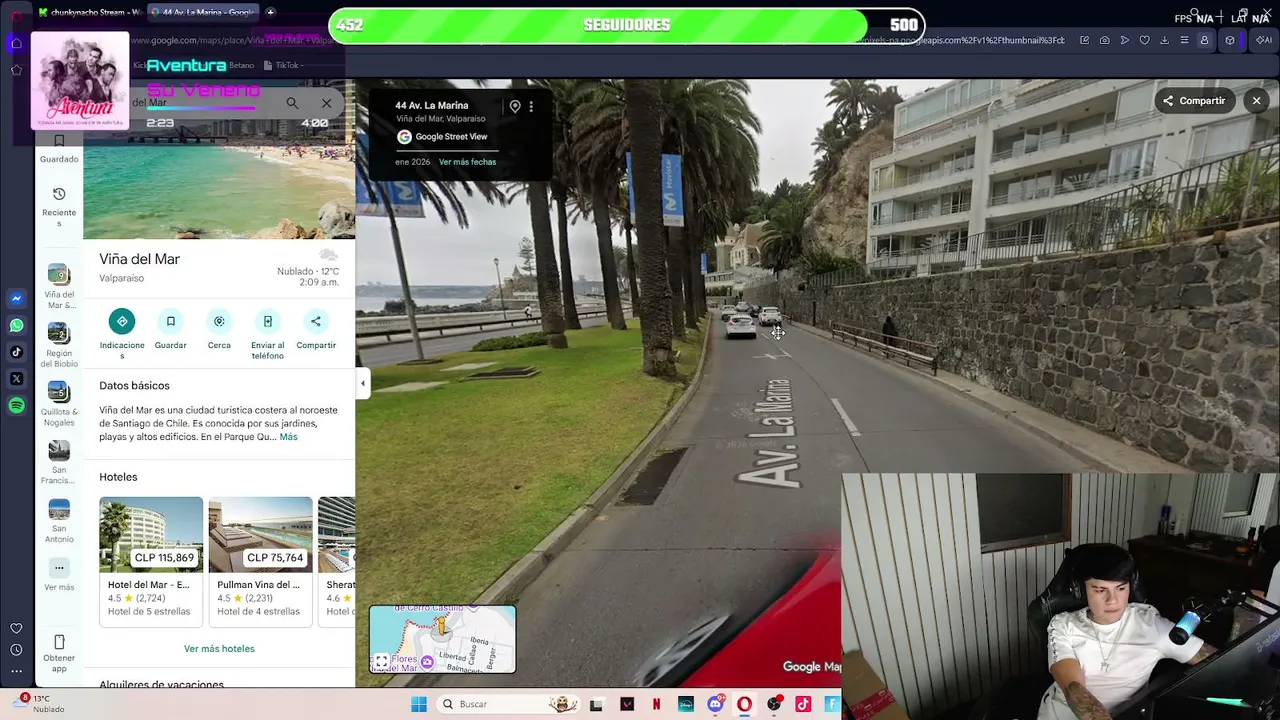Click the snapshot camera icon in Opera toolbar
This screenshot has width=1280, height=720.
click(x=1104, y=40)
